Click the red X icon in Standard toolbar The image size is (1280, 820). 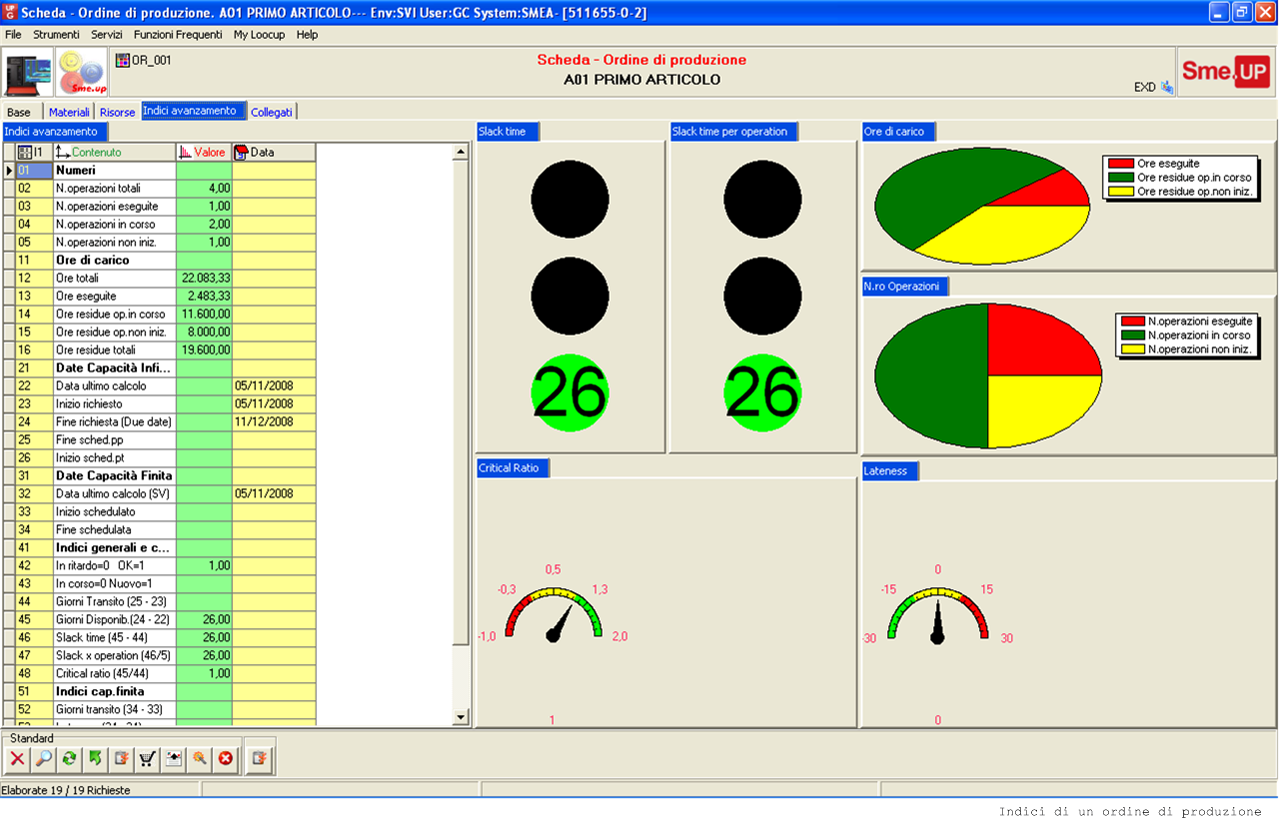[x=17, y=759]
